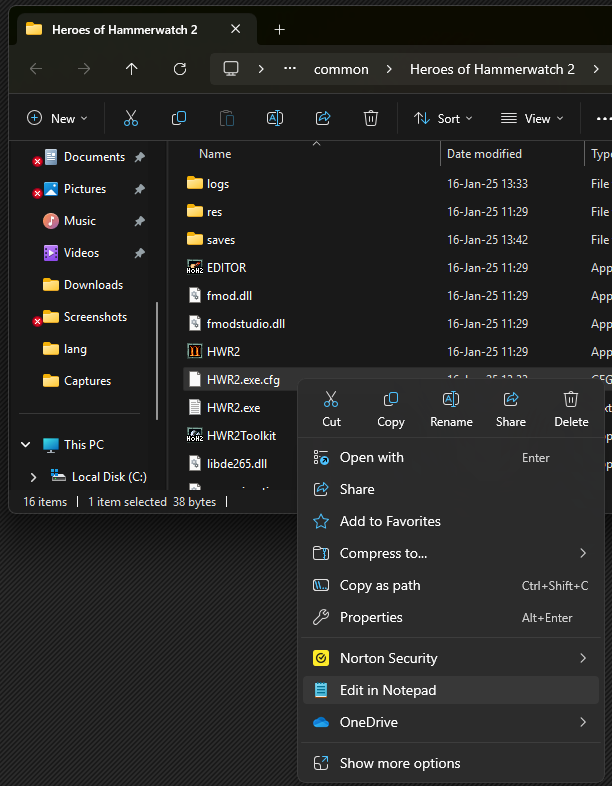Click the common breadcrumb segment

341,69
